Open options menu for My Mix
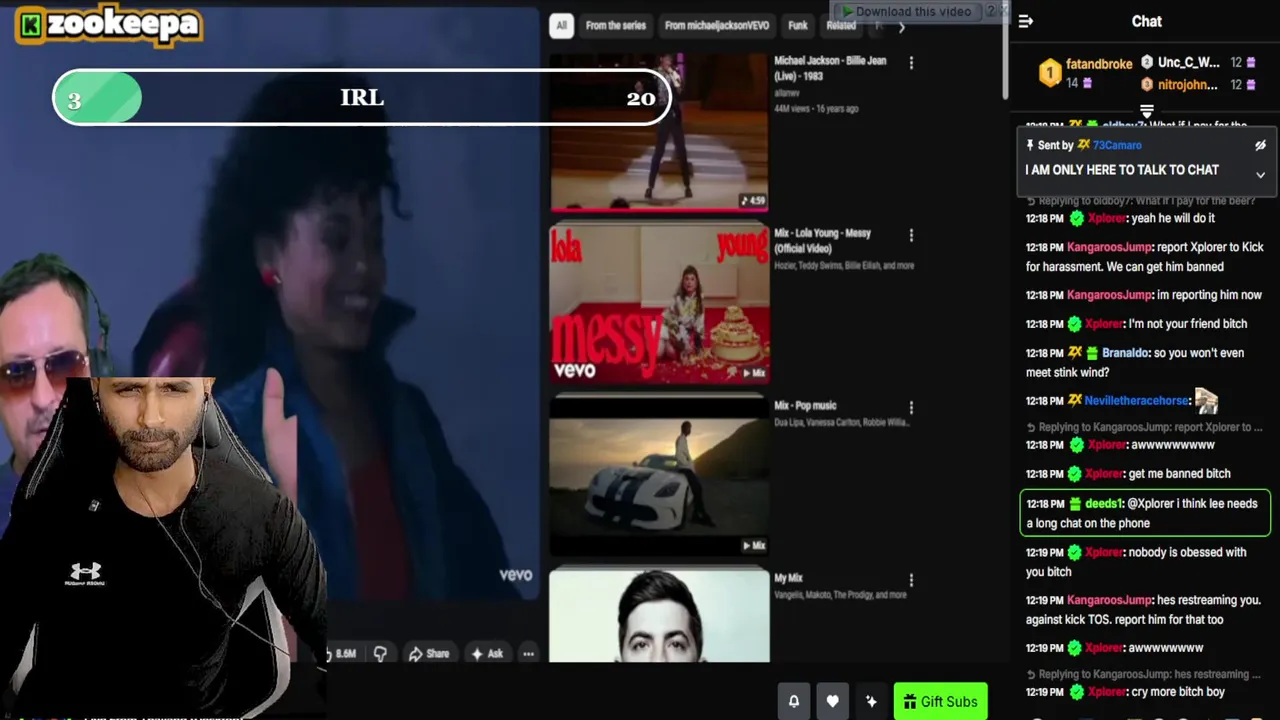The height and width of the screenshot is (720, 1280). (x=911, y=580)
